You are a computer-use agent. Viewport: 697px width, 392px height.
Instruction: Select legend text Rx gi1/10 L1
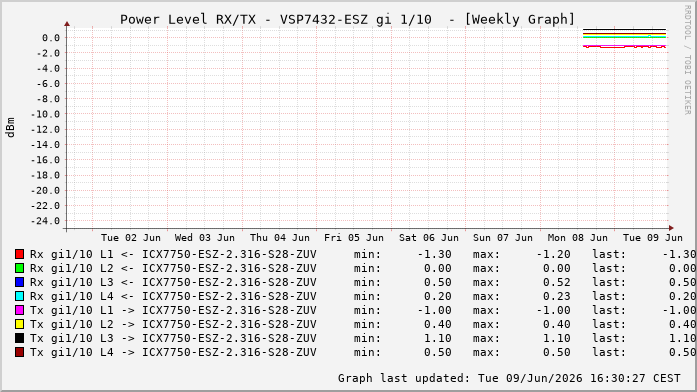(x=72, y=254)
